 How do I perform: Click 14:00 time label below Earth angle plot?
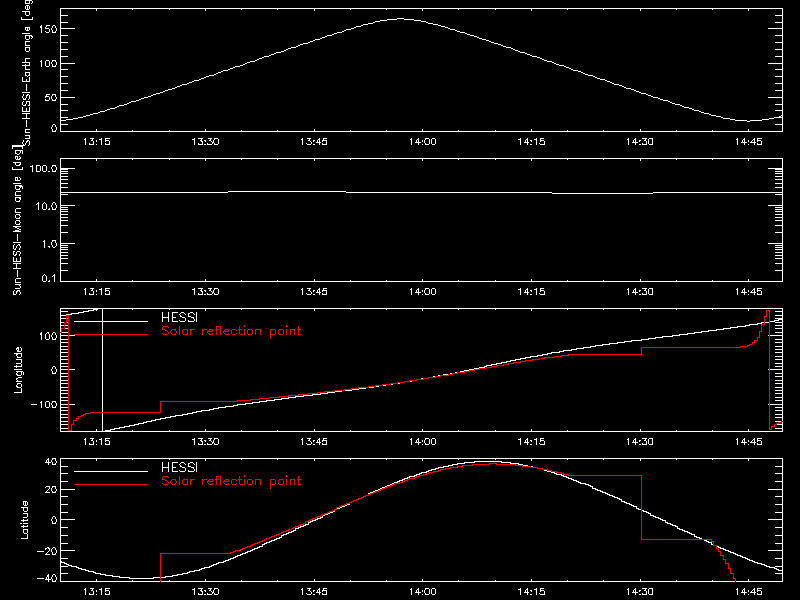422,141
